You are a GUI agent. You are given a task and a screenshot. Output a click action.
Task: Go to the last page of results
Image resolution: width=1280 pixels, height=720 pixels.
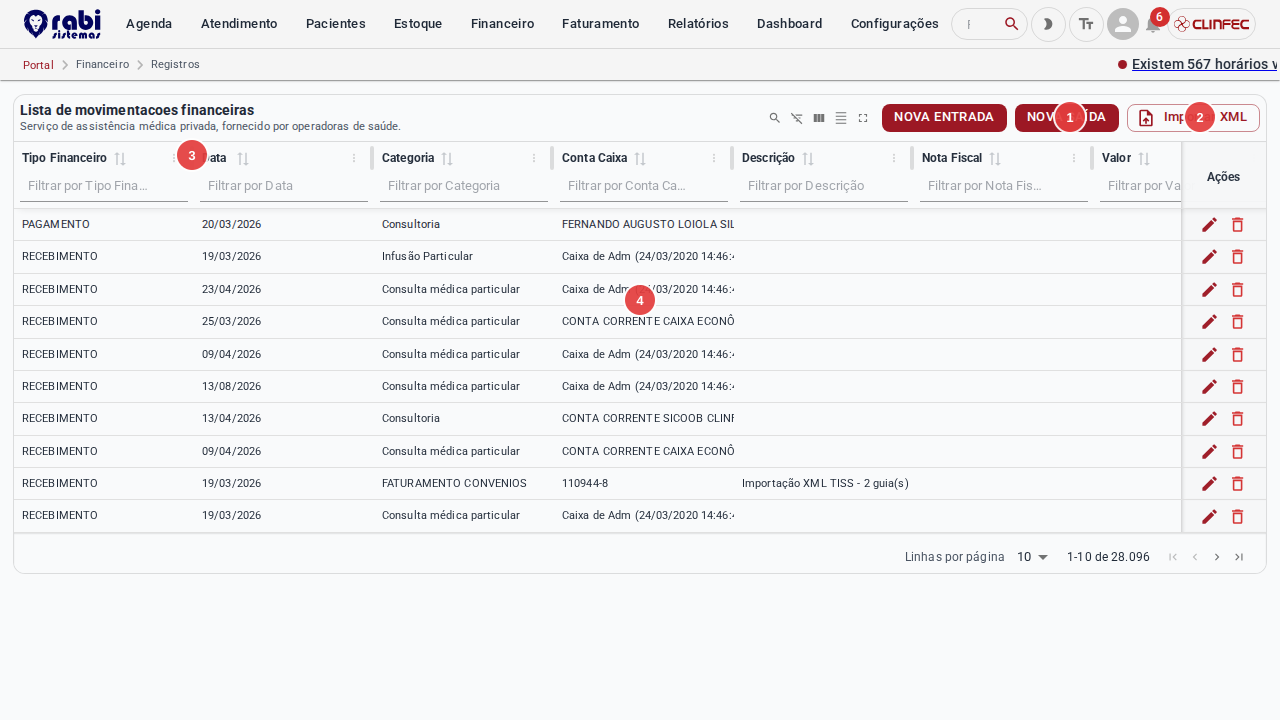tap(1239, 557)
